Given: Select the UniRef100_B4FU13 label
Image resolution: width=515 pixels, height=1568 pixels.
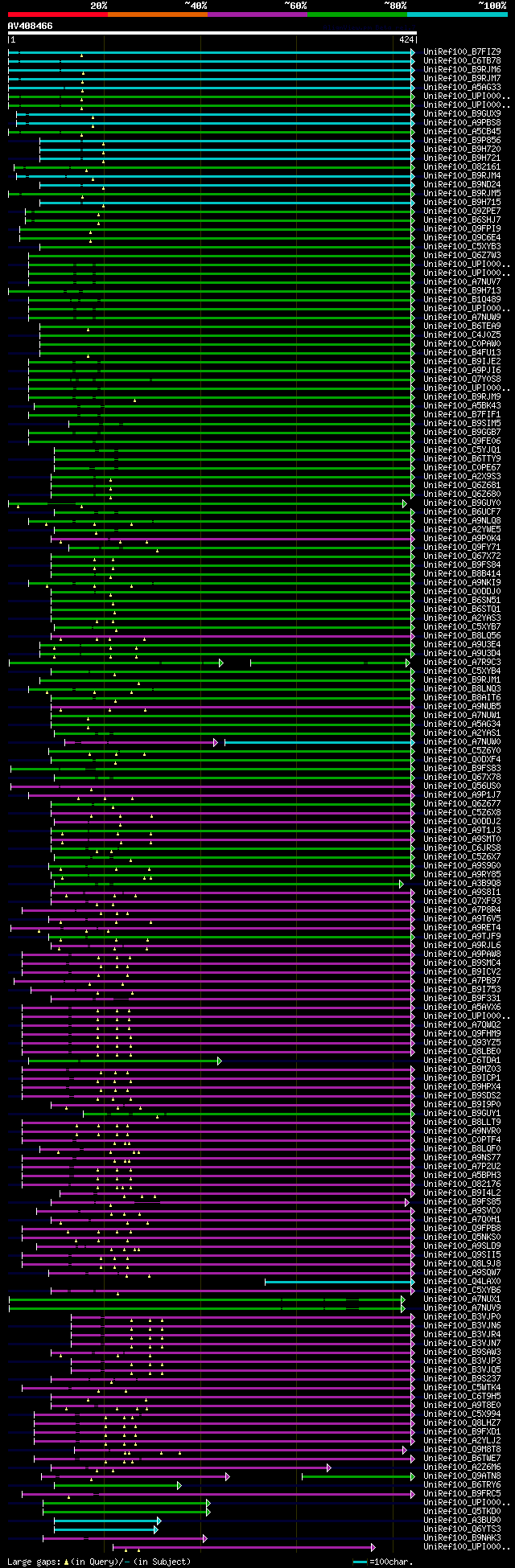Looking at the screenshot, I should (x=462, y=353).
